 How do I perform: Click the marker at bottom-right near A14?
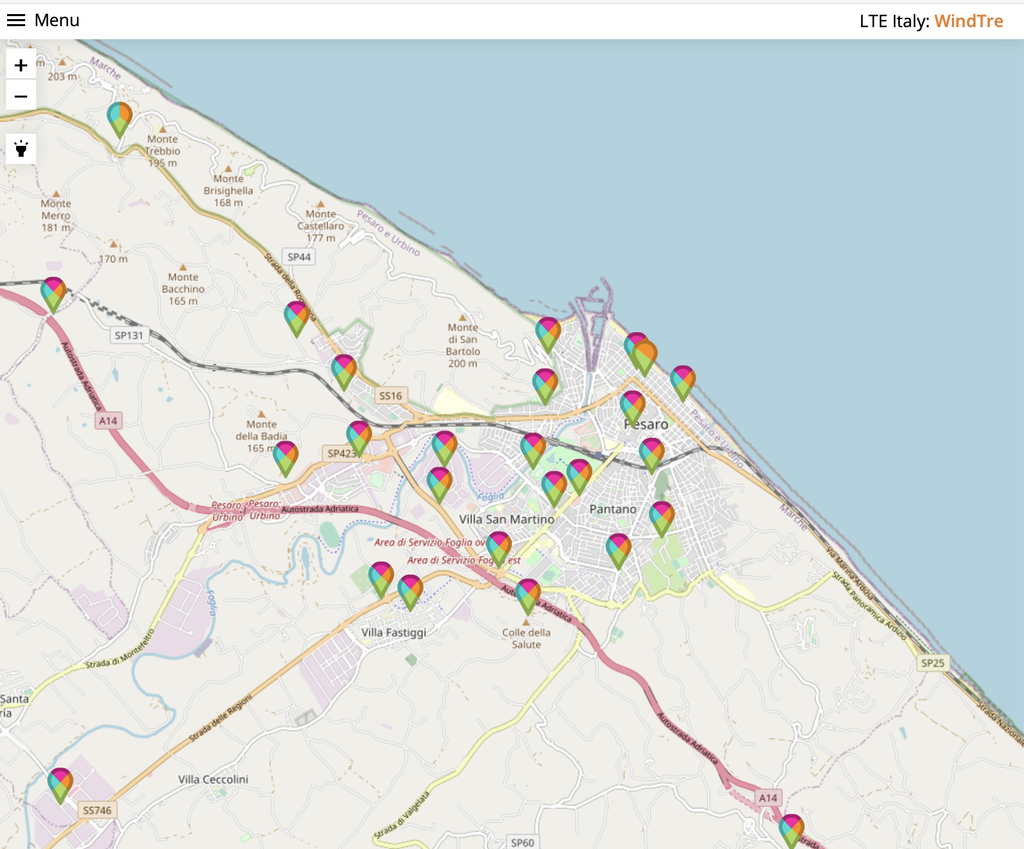click(x=791, y=830)
